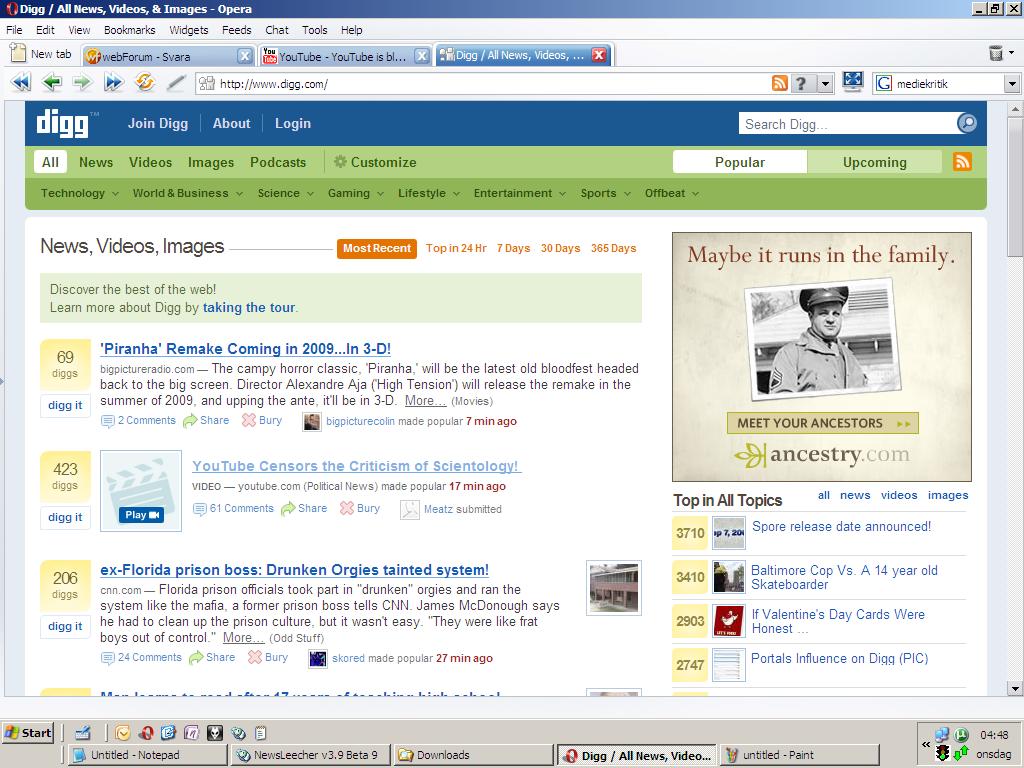Expand the Sports category dropdown

tap(627, 194)
